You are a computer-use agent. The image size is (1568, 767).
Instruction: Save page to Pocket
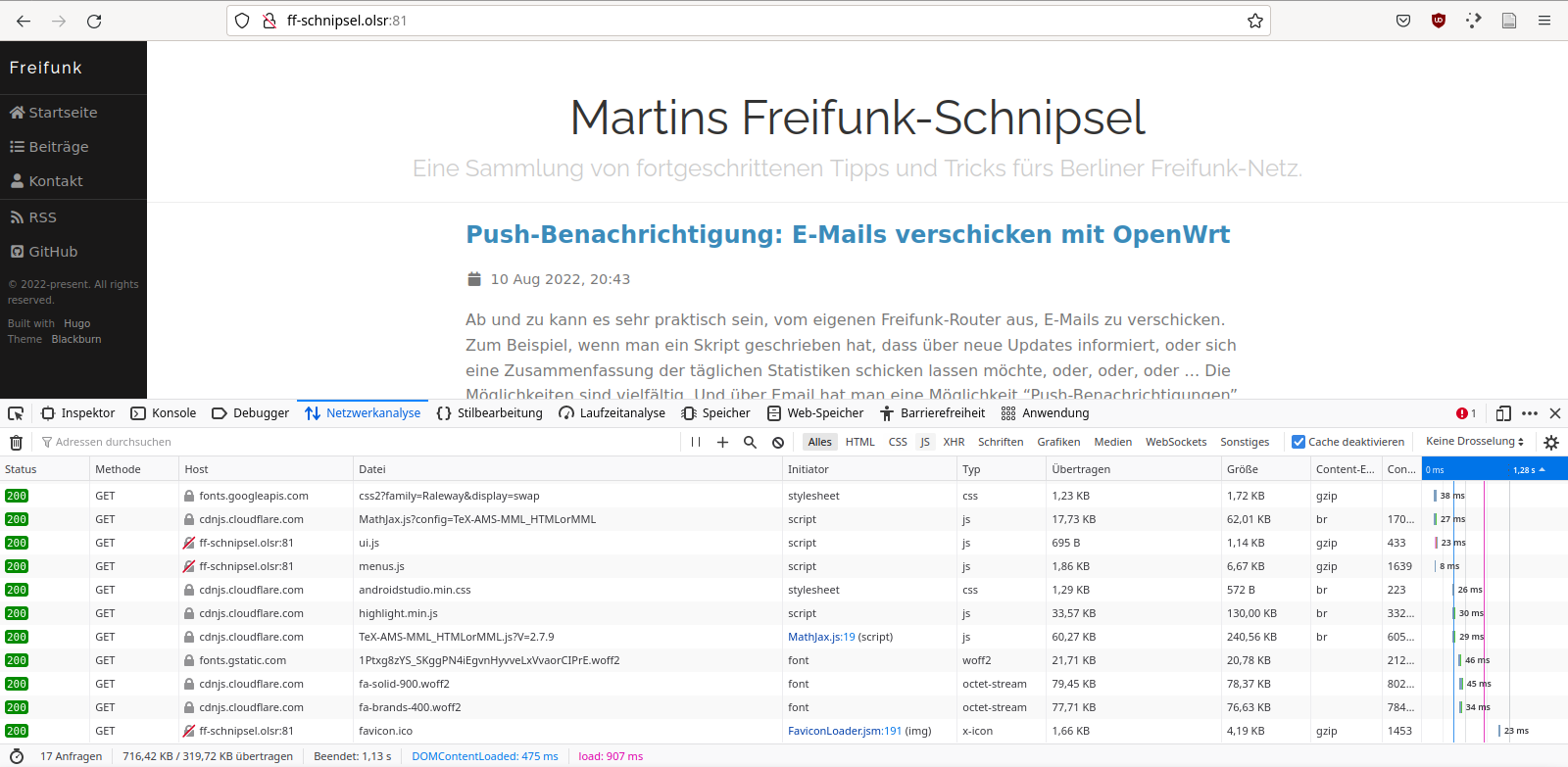pos(1403,21)
